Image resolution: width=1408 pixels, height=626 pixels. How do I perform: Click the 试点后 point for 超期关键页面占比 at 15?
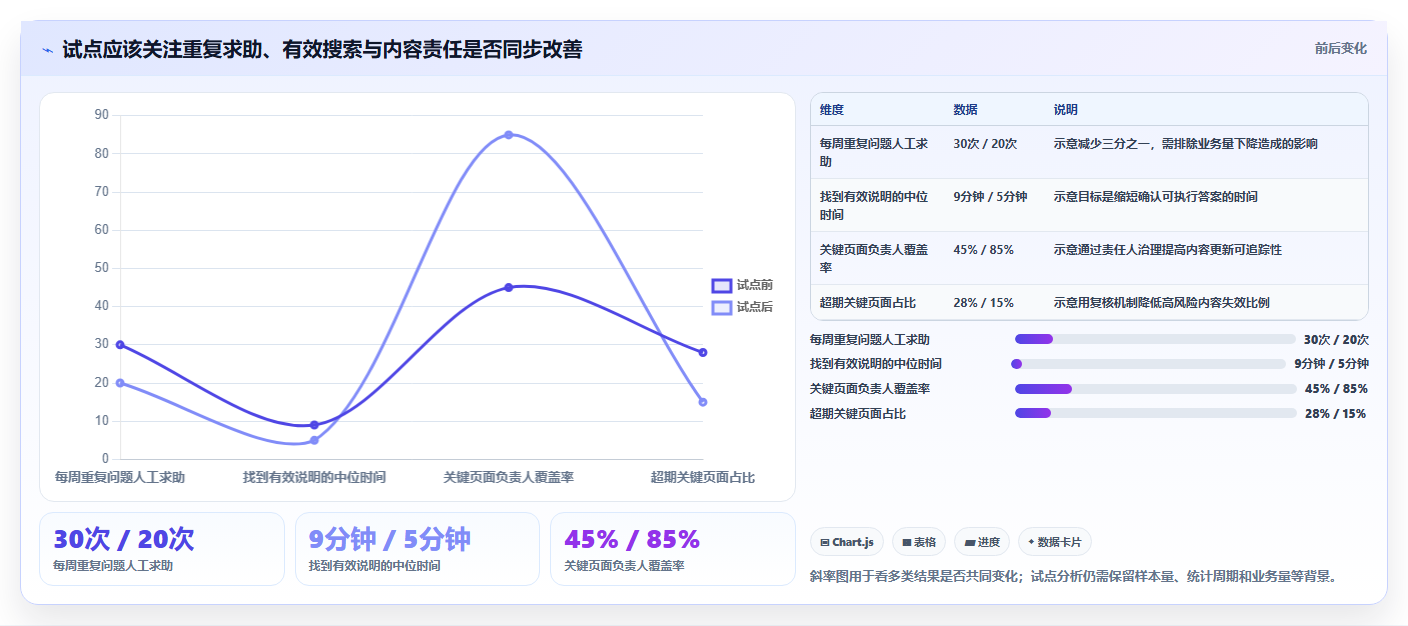703,402
